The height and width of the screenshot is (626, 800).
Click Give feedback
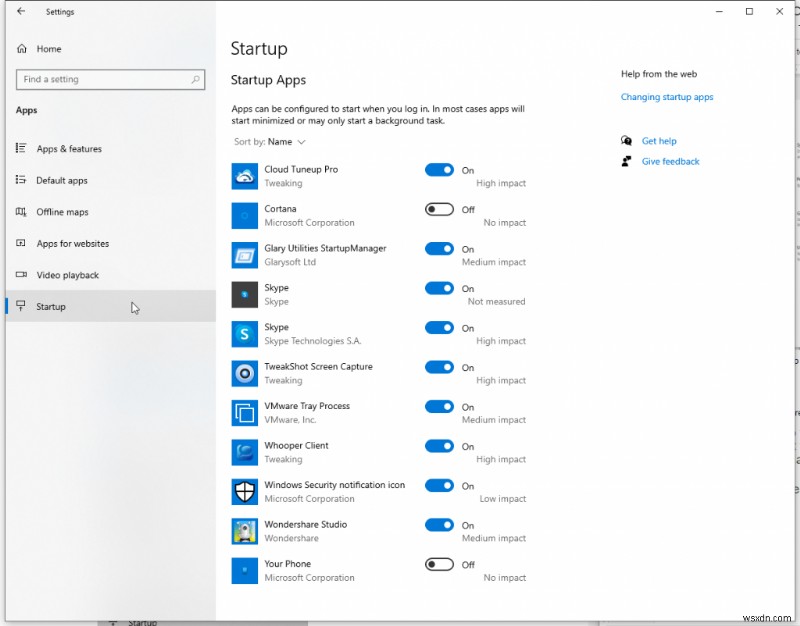pos(670,161)
